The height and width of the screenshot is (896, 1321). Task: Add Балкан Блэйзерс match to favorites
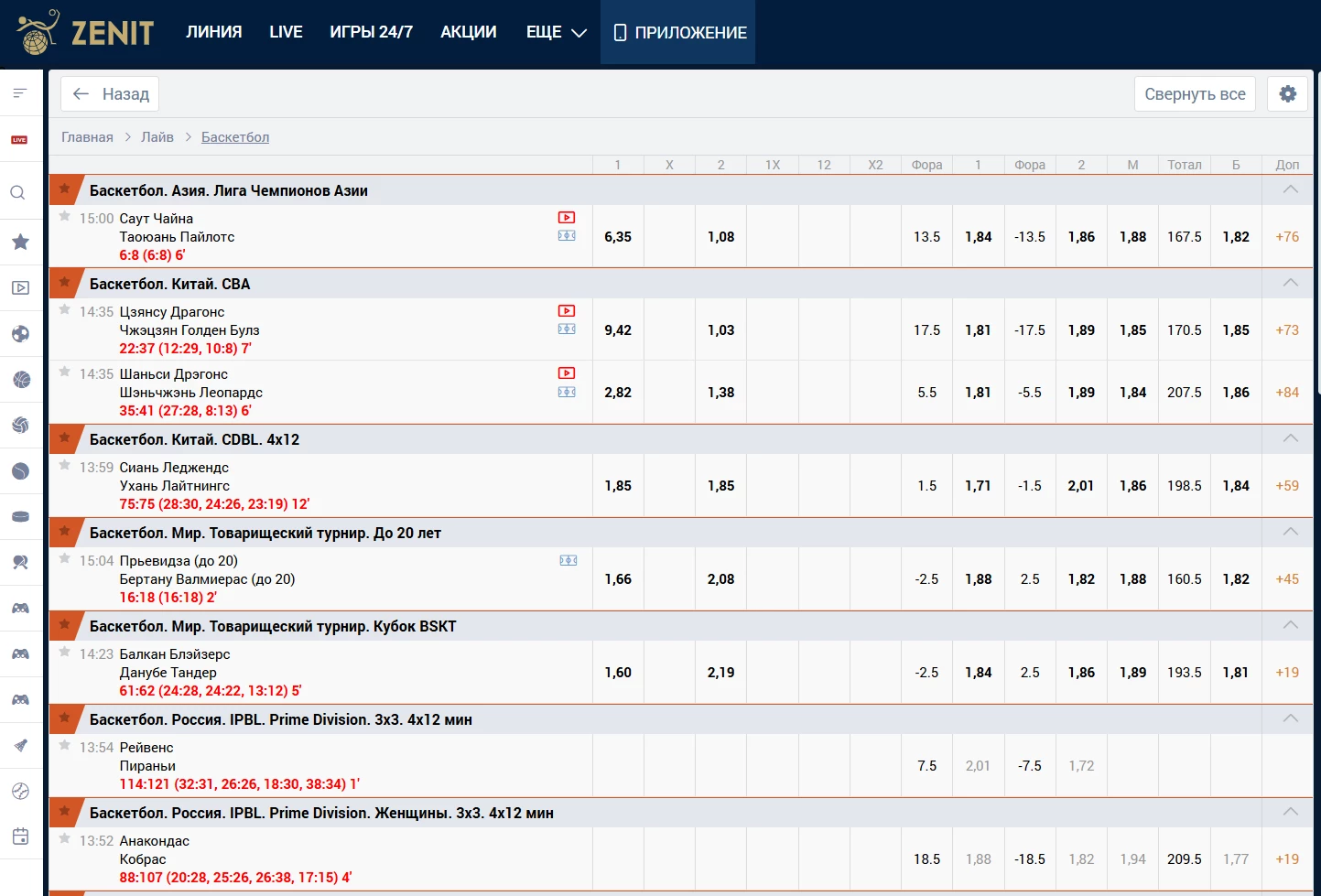pyautogui.click(x=65, y=653)
